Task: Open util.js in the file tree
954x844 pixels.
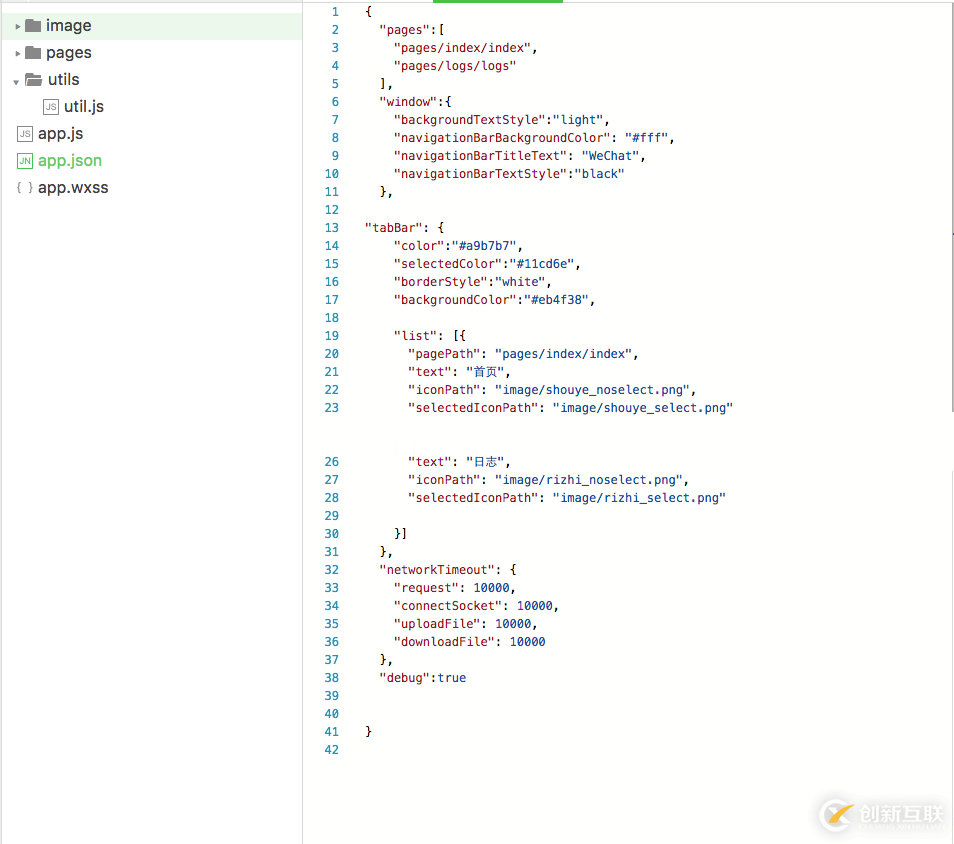Action: (84, 107)
